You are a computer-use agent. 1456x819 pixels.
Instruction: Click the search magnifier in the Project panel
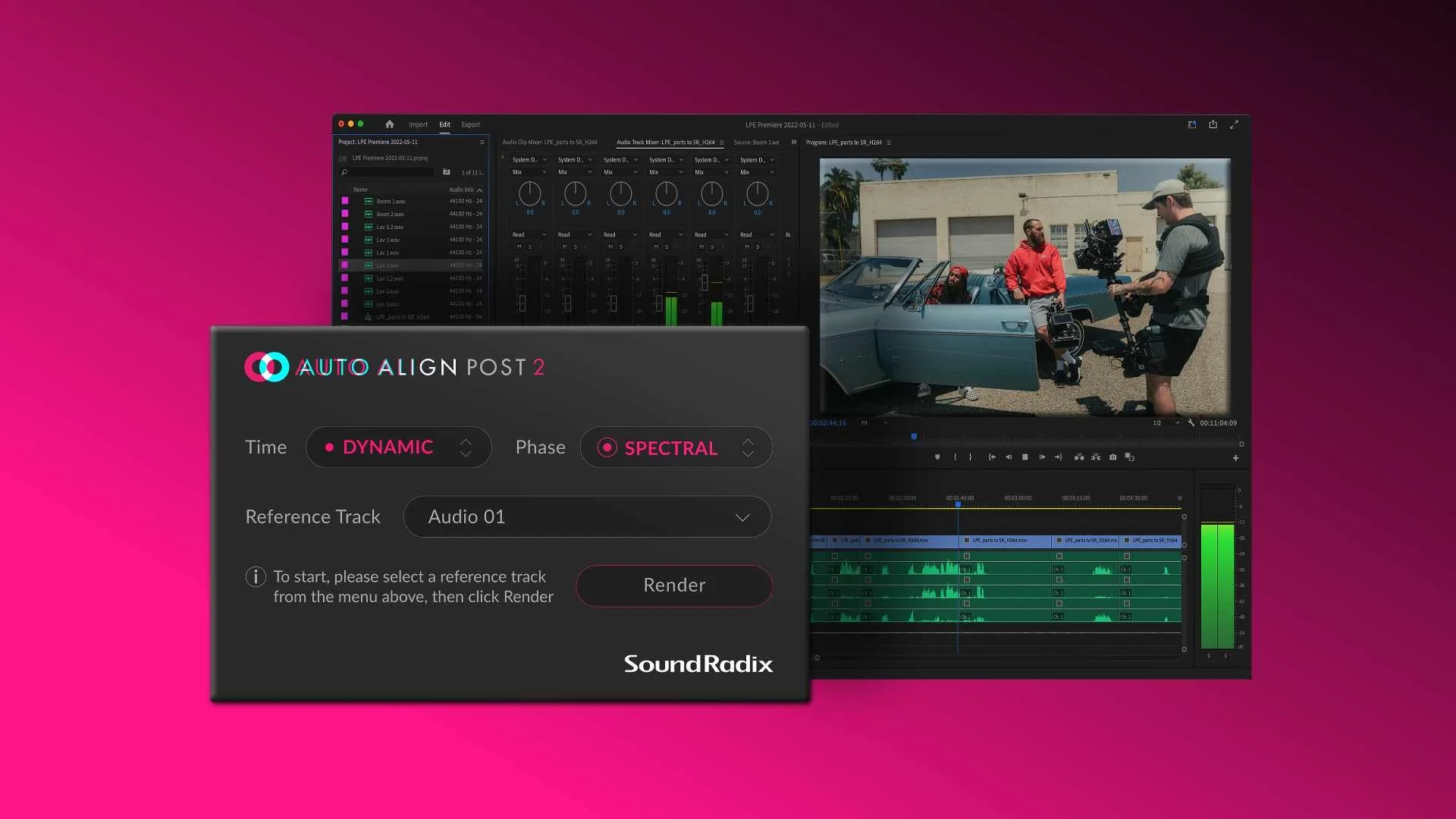point(345,172)
